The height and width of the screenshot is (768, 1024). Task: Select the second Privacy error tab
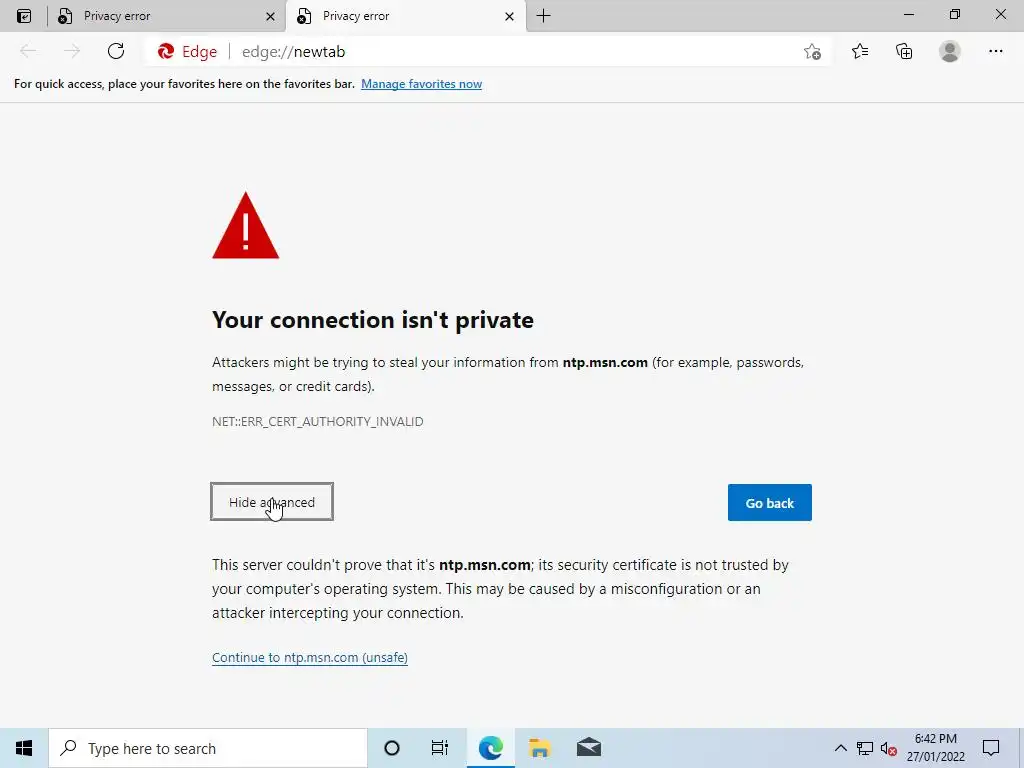[405, 16]
